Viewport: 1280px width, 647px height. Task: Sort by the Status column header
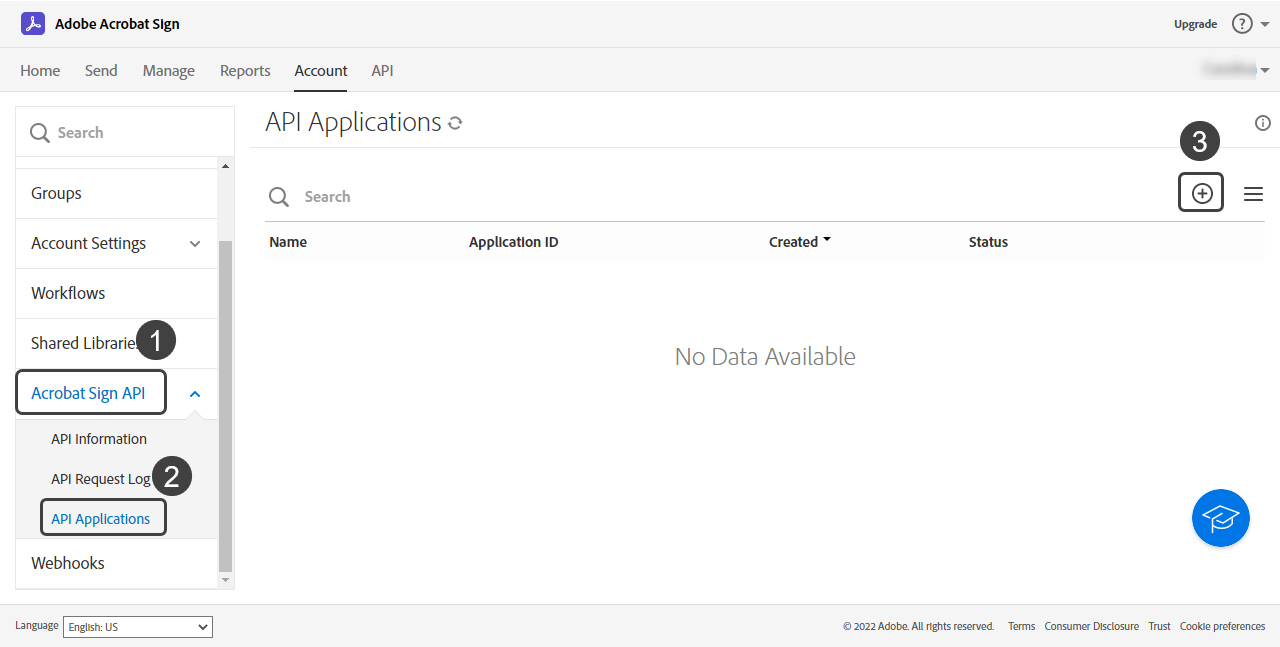(x=988, y=242)
